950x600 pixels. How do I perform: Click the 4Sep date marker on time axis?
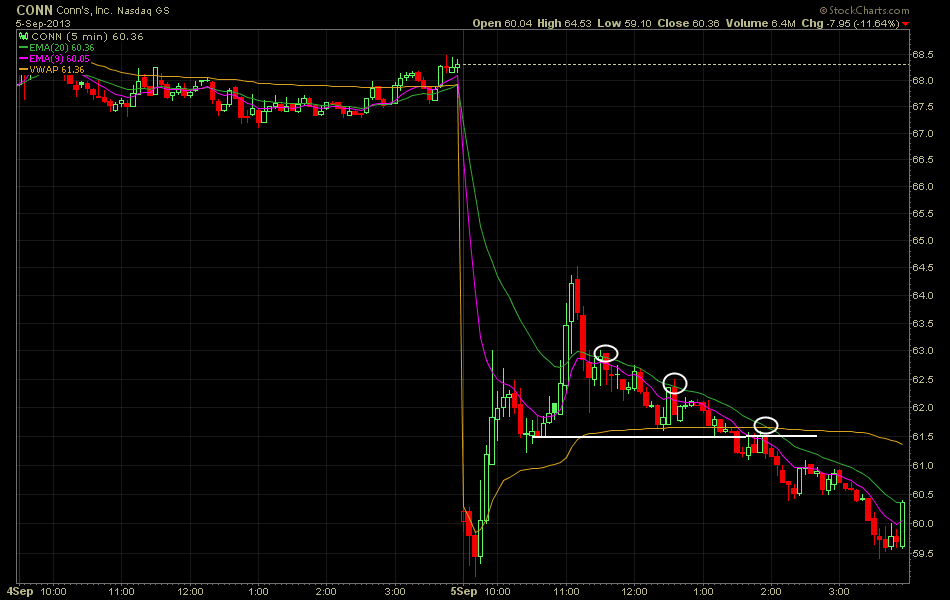click(x=20, y=592)
